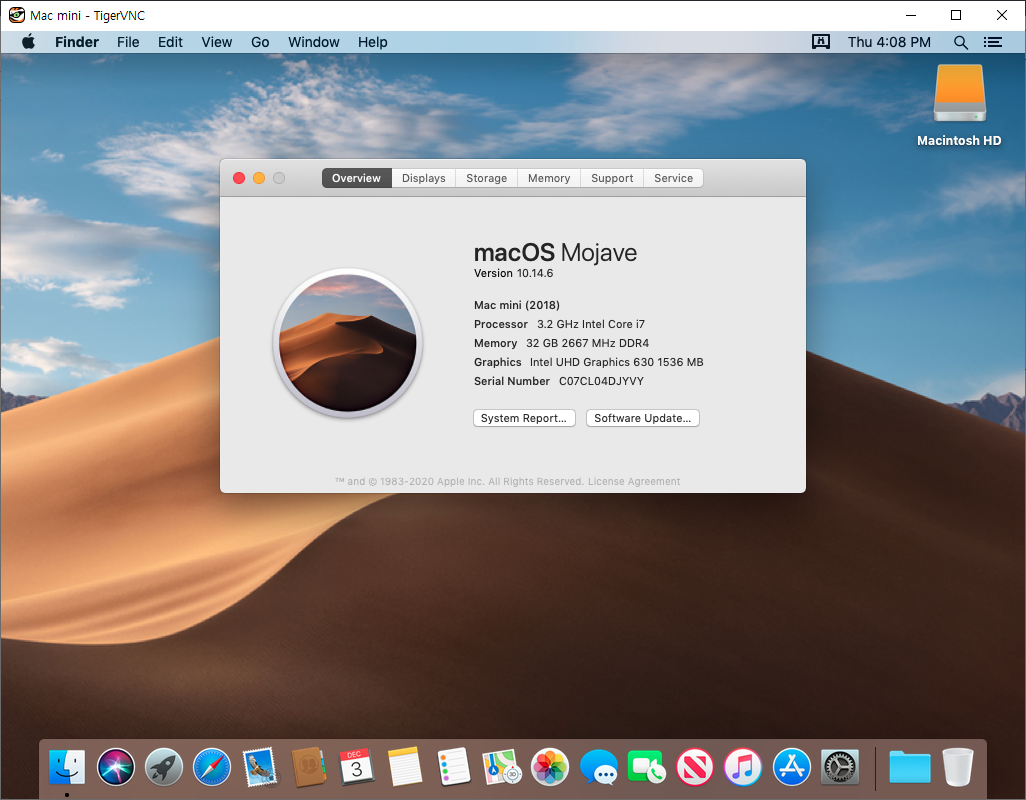Open the View menu
Screen dimensions: 1026x800
[x=217, y=43]
